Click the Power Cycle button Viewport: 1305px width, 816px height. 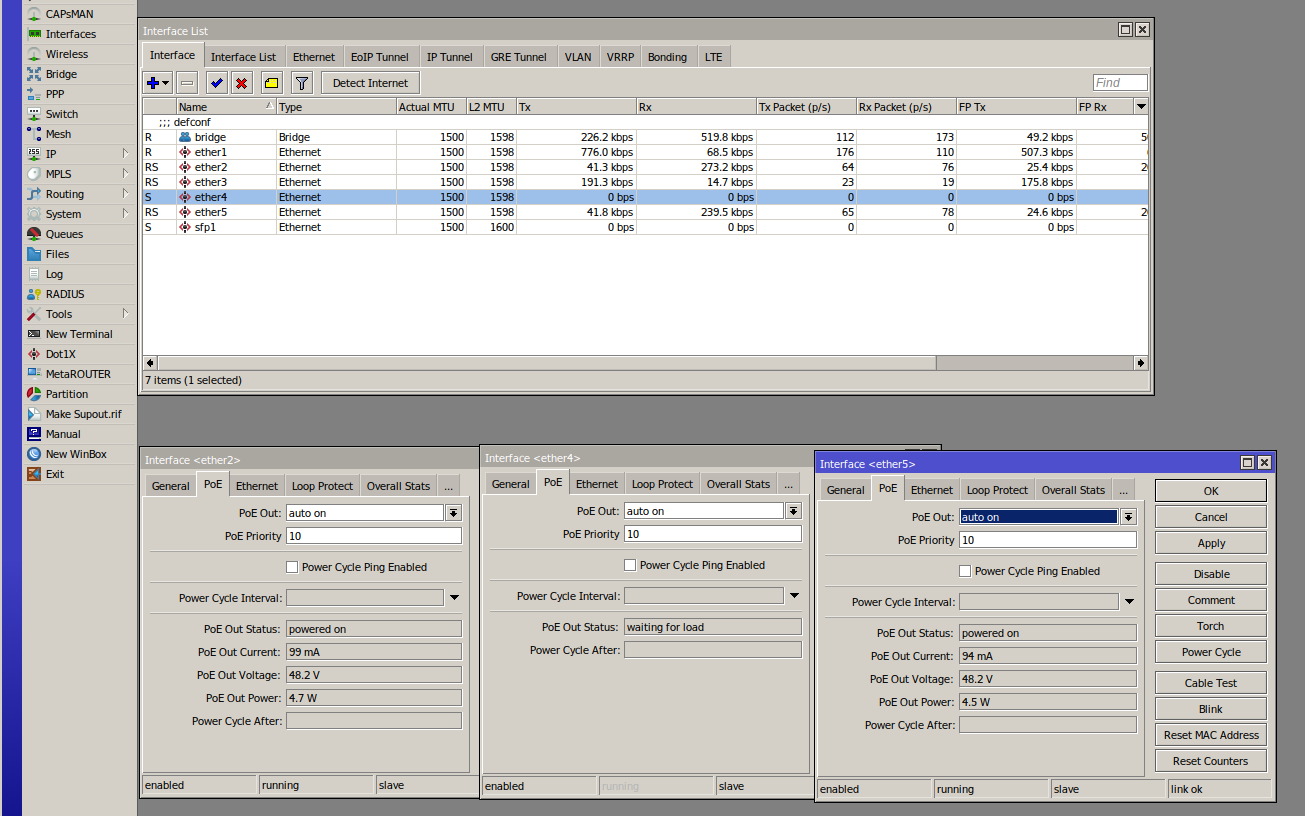click(x=1211, y=652)
